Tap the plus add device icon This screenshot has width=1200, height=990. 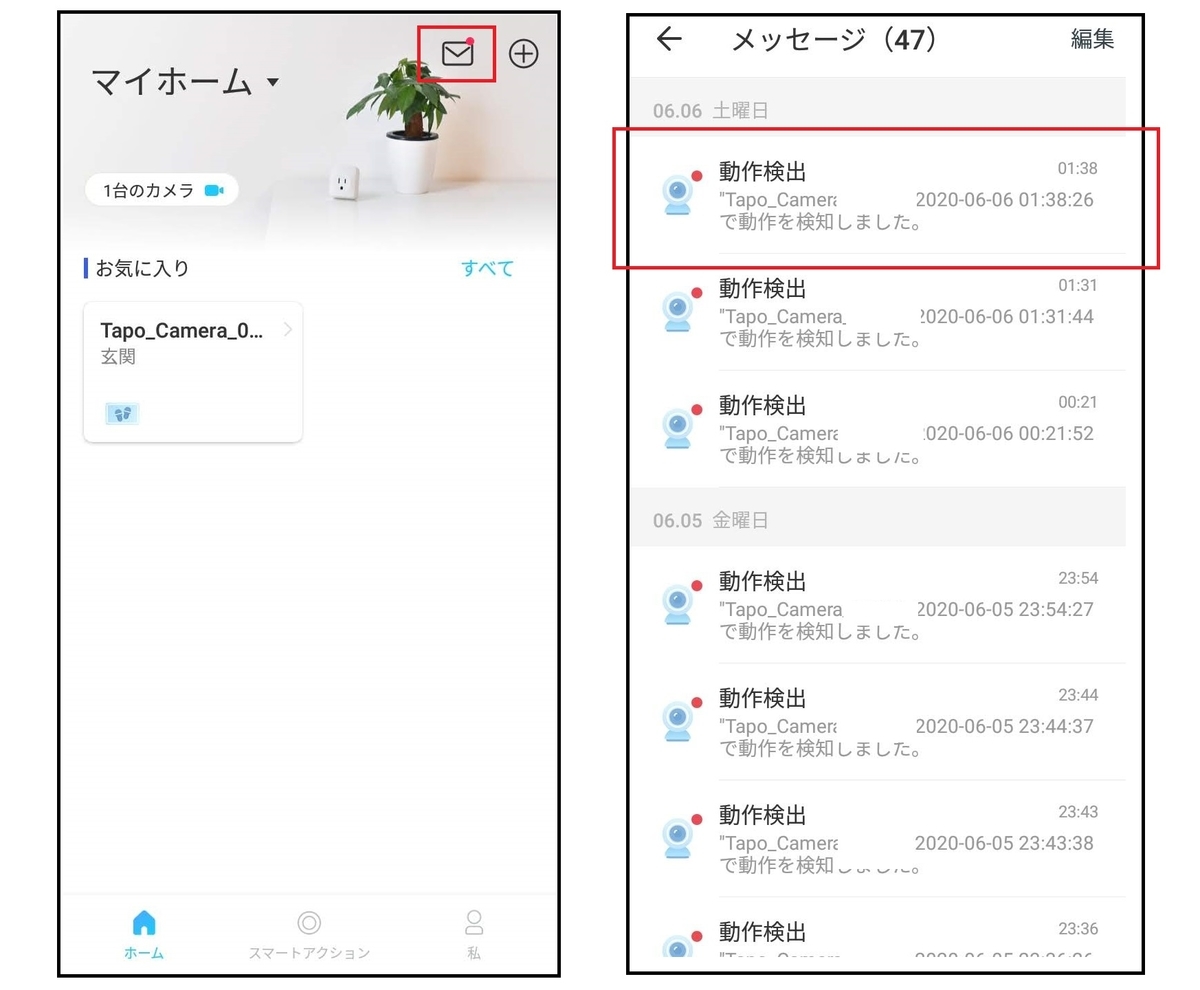[x=523, y=54]
